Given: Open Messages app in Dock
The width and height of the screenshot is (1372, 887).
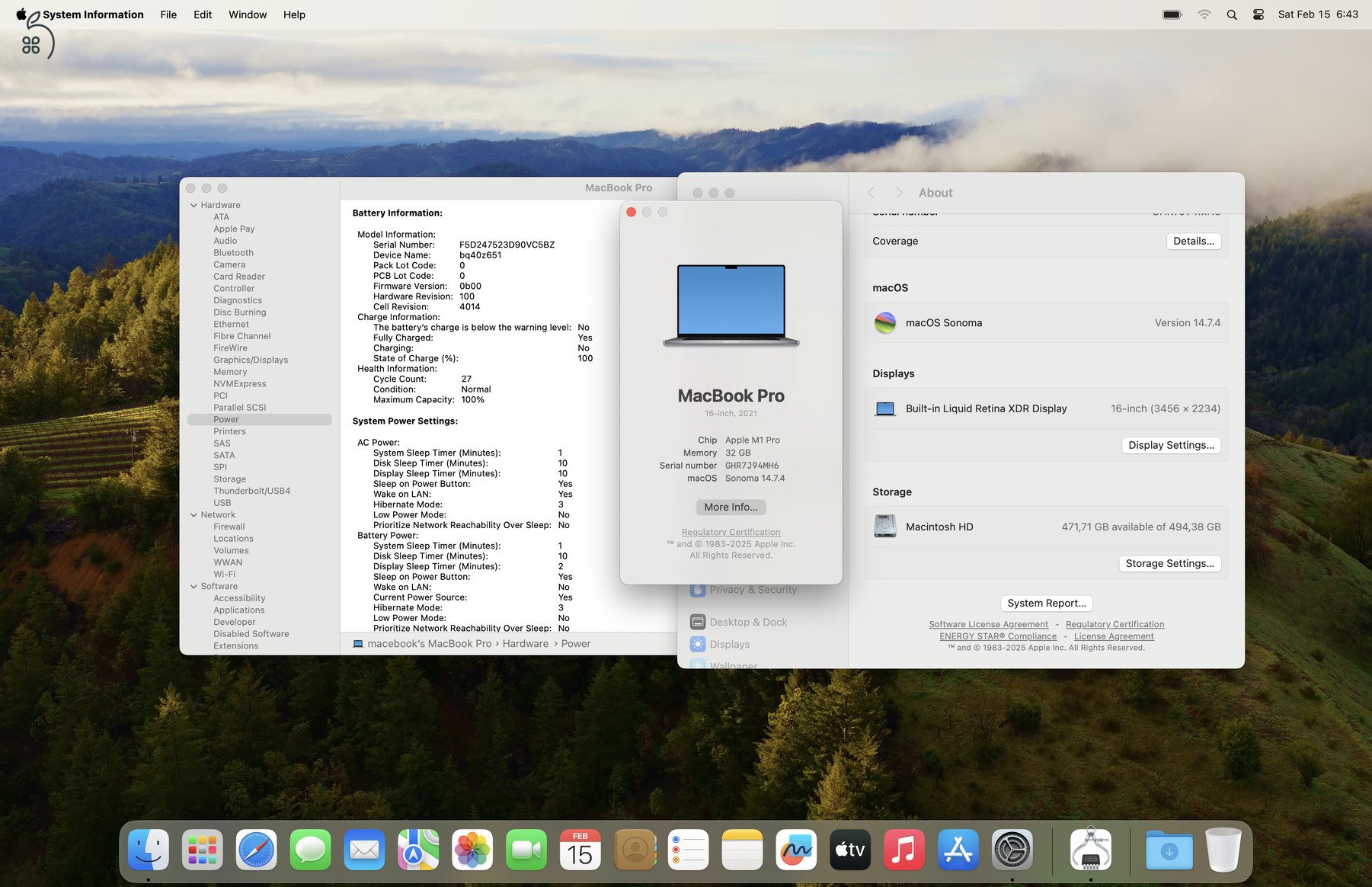Looking at the screenshot, I should 311,850.
